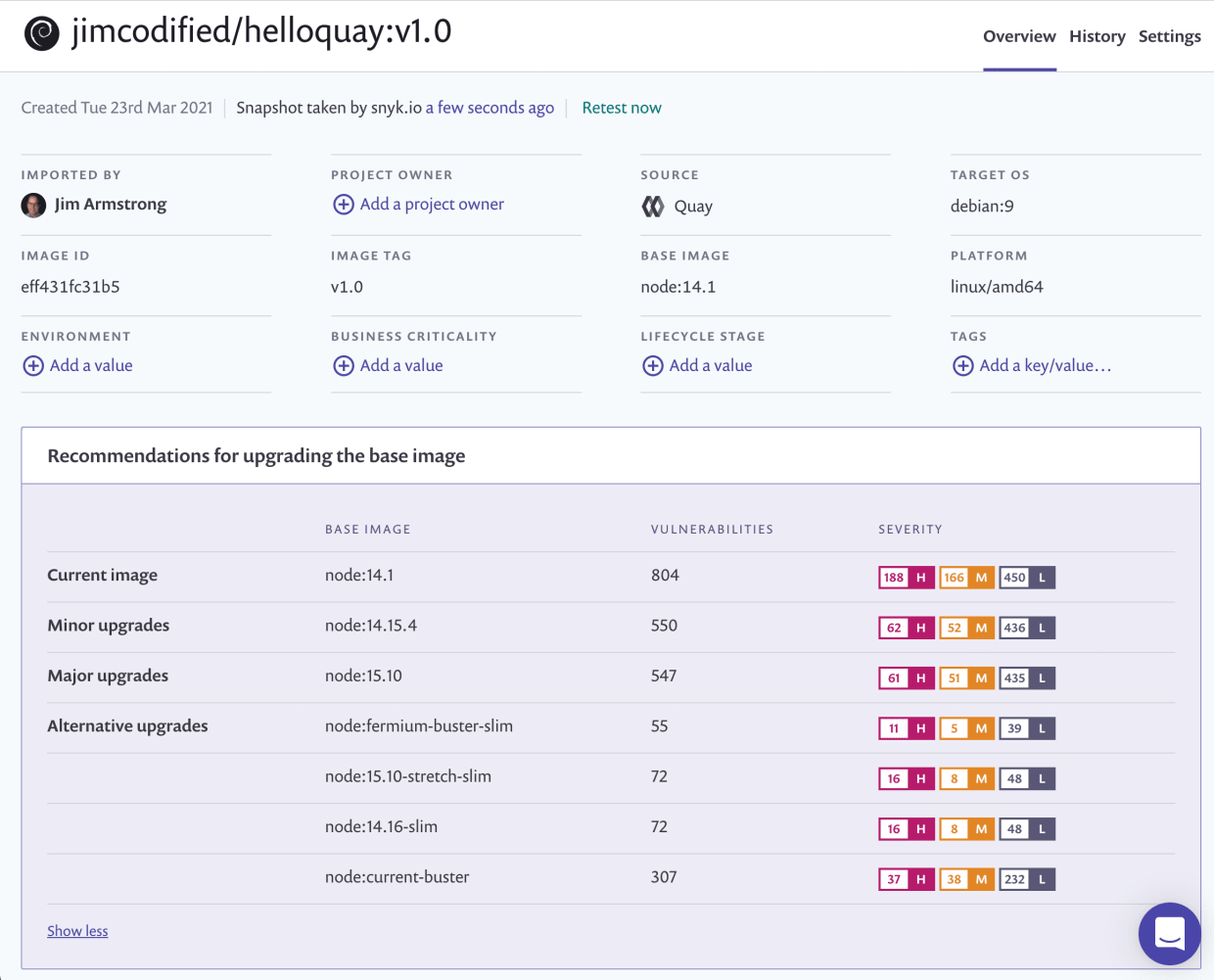
Task: Click the plus icon under Tags
Action: point(963,366)
